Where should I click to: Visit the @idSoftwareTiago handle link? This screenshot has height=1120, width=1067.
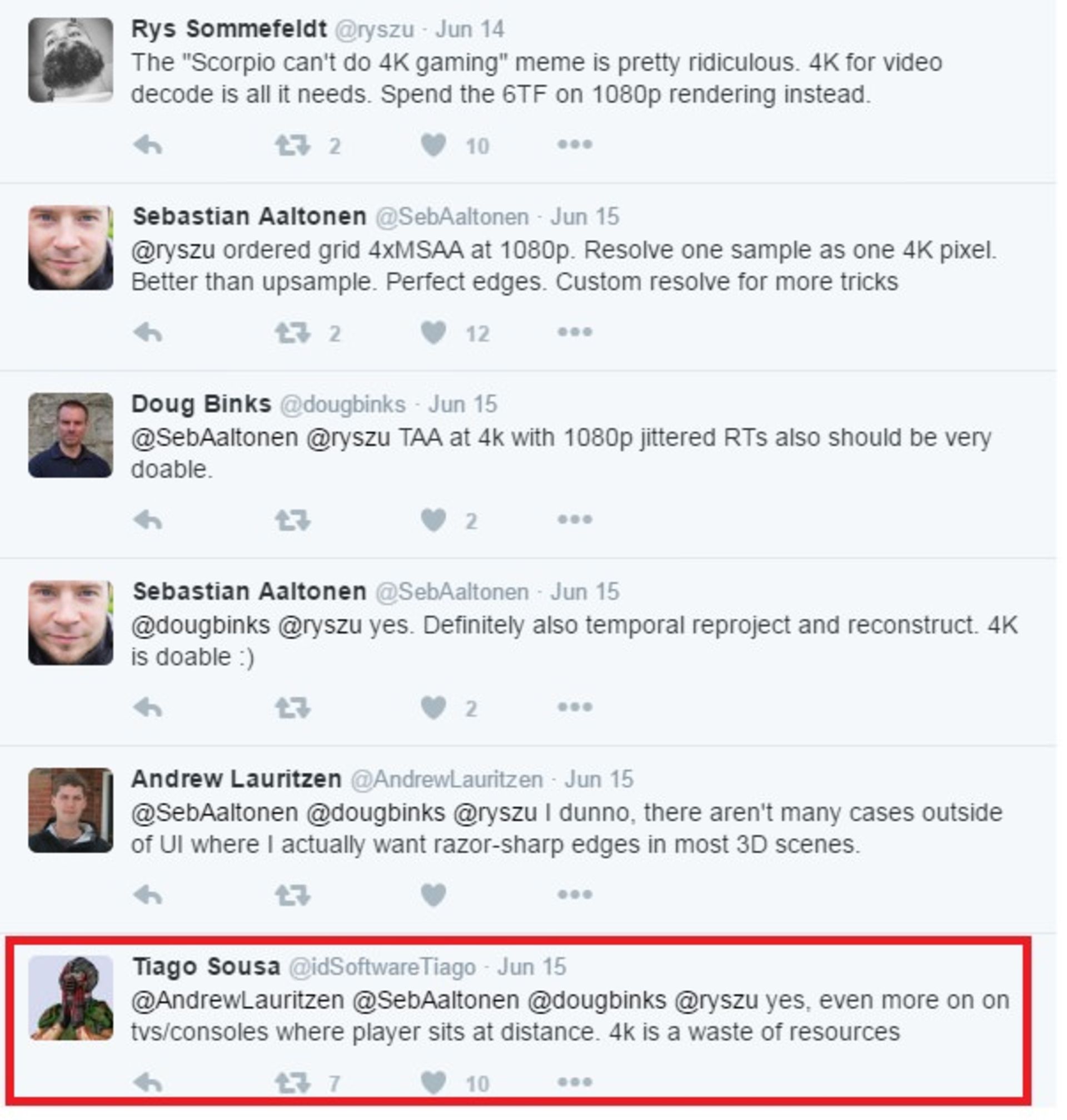[382, 967]
